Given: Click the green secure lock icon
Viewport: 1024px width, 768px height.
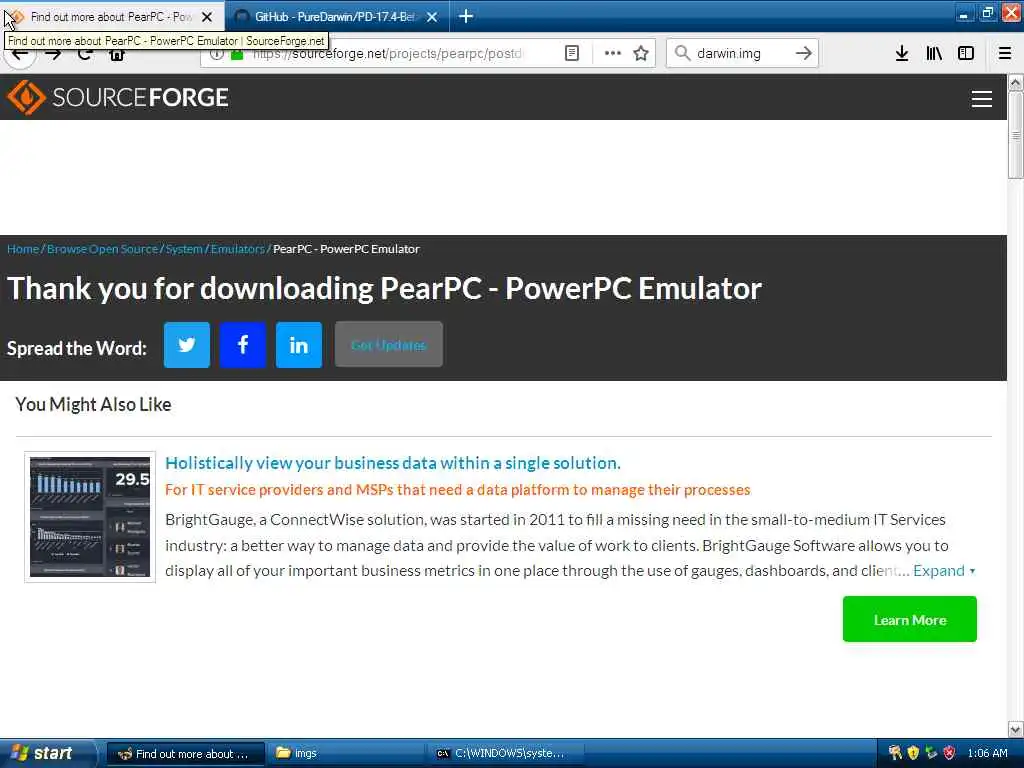Looking at the screenshot, I should [237, 54].
